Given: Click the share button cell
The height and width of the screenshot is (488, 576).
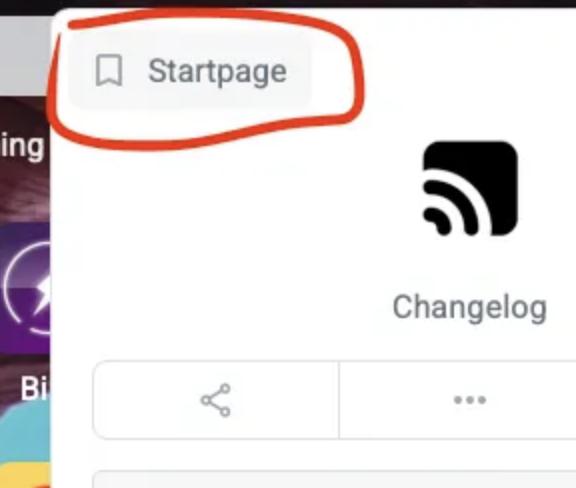Looking at the screenshot, I should click(x=216, y=400).
